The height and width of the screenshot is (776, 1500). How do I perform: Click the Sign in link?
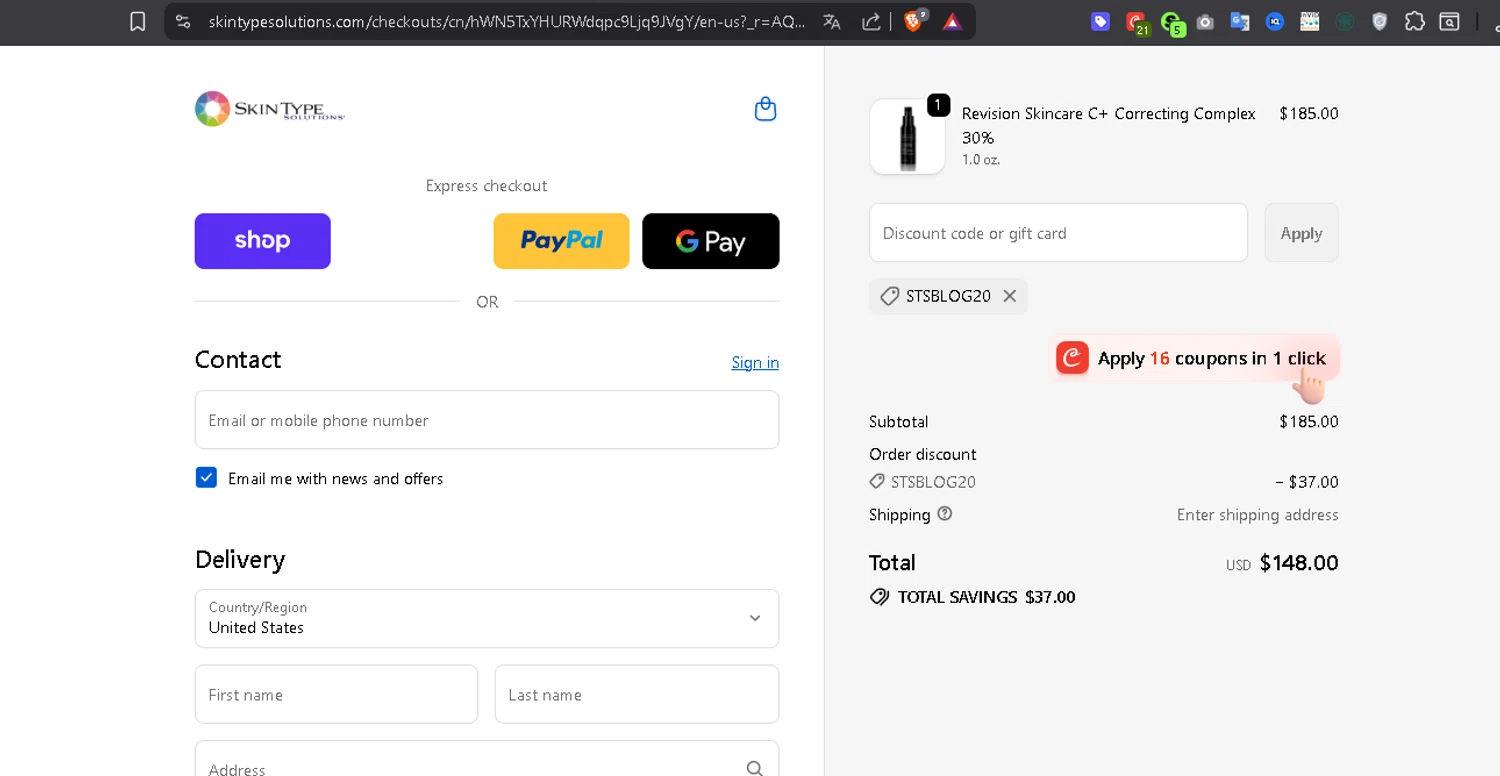tap(755, 362)
